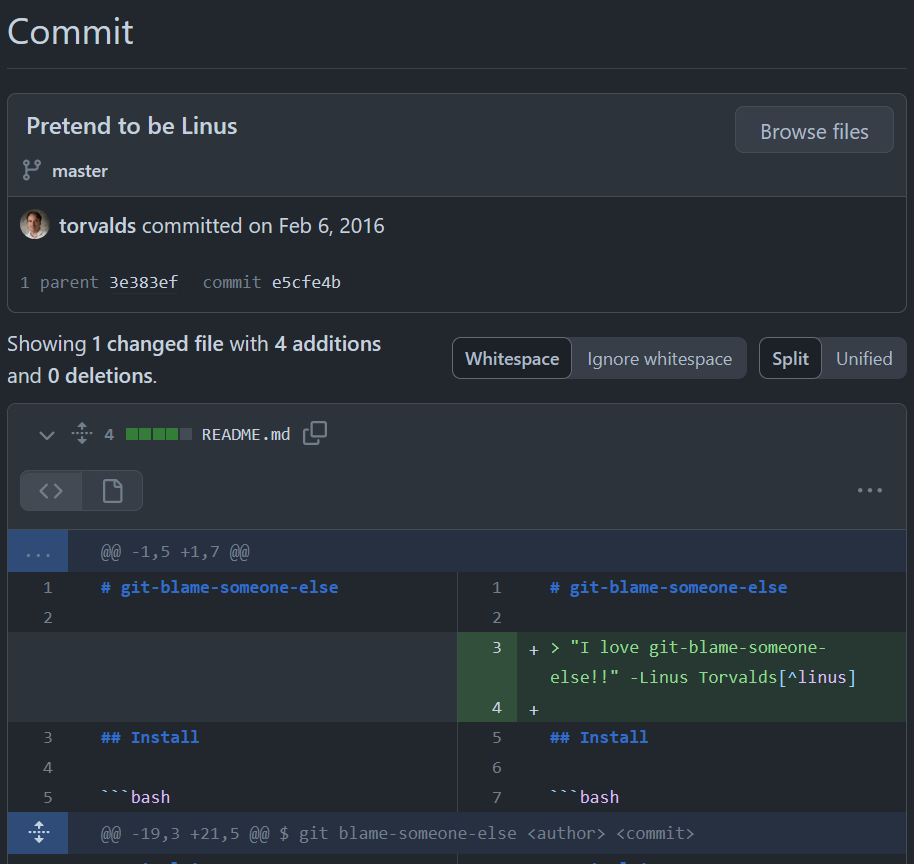
Task: Click the 'committed on Feb 6, 2016' date
Action: (x=263, y=226)
